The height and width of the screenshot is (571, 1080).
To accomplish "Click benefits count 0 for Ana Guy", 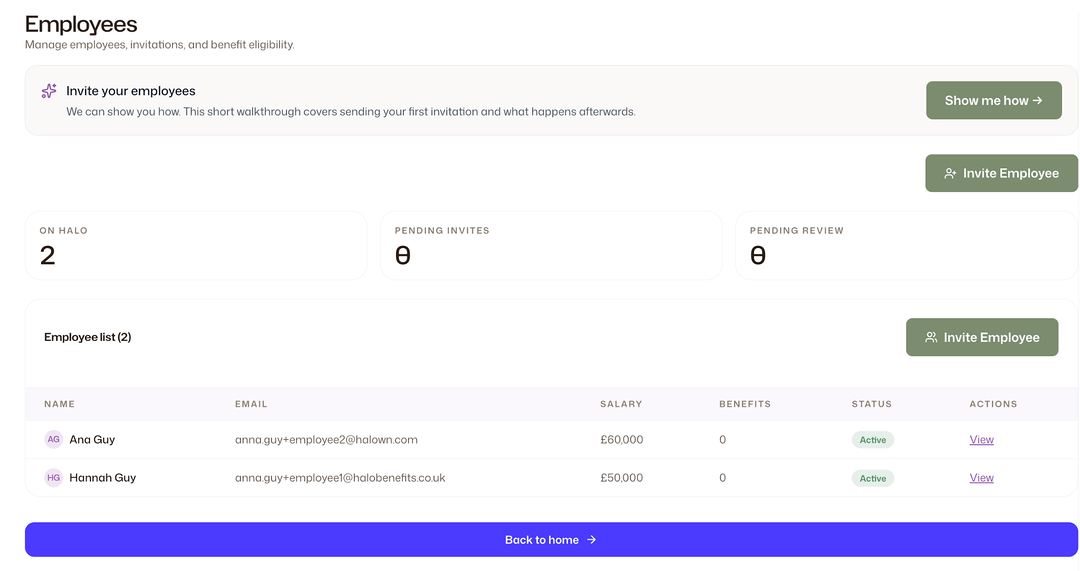I will tap(722, 439).
